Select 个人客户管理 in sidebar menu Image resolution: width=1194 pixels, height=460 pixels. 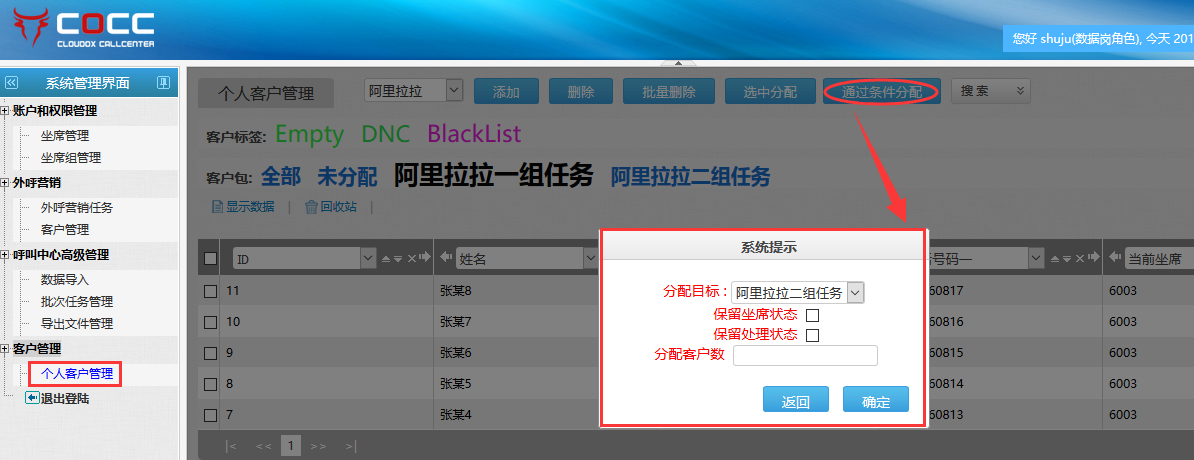click(76, 374)
